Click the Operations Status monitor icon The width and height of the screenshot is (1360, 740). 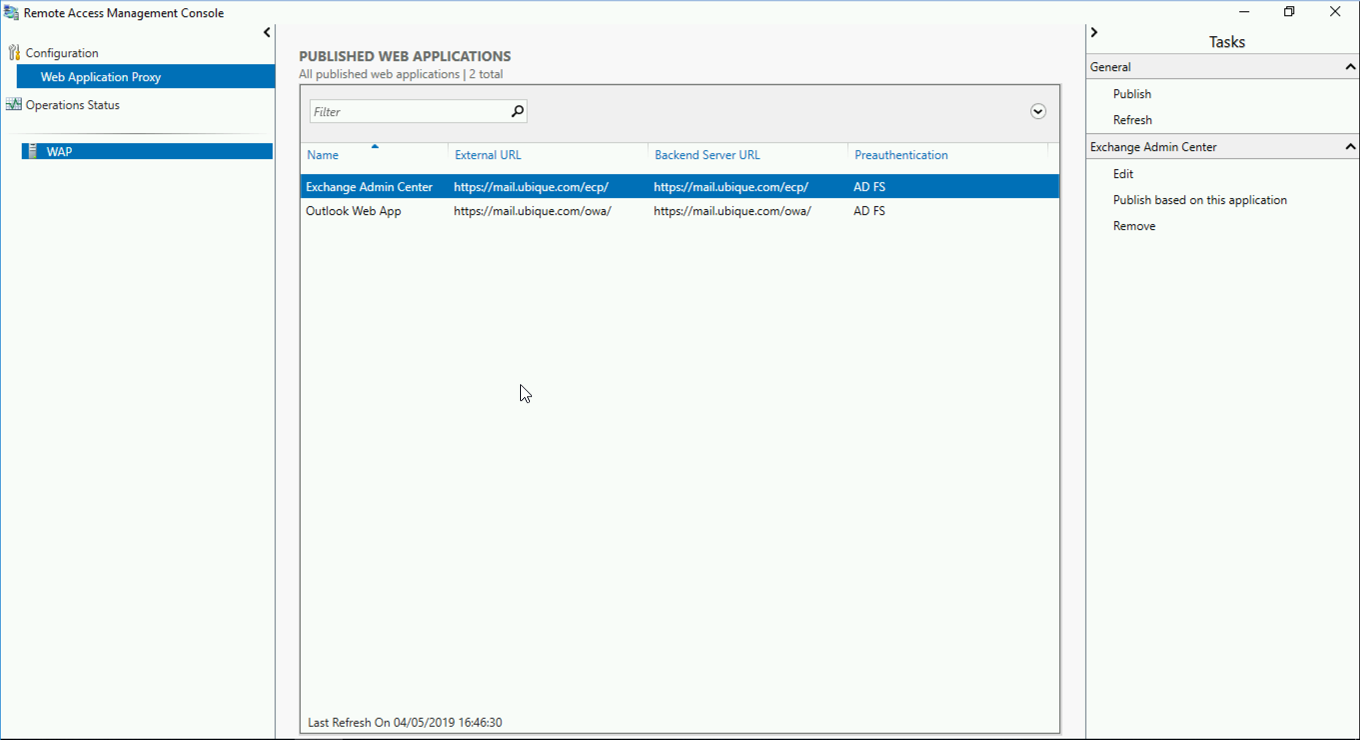click(x=13, y=104)
